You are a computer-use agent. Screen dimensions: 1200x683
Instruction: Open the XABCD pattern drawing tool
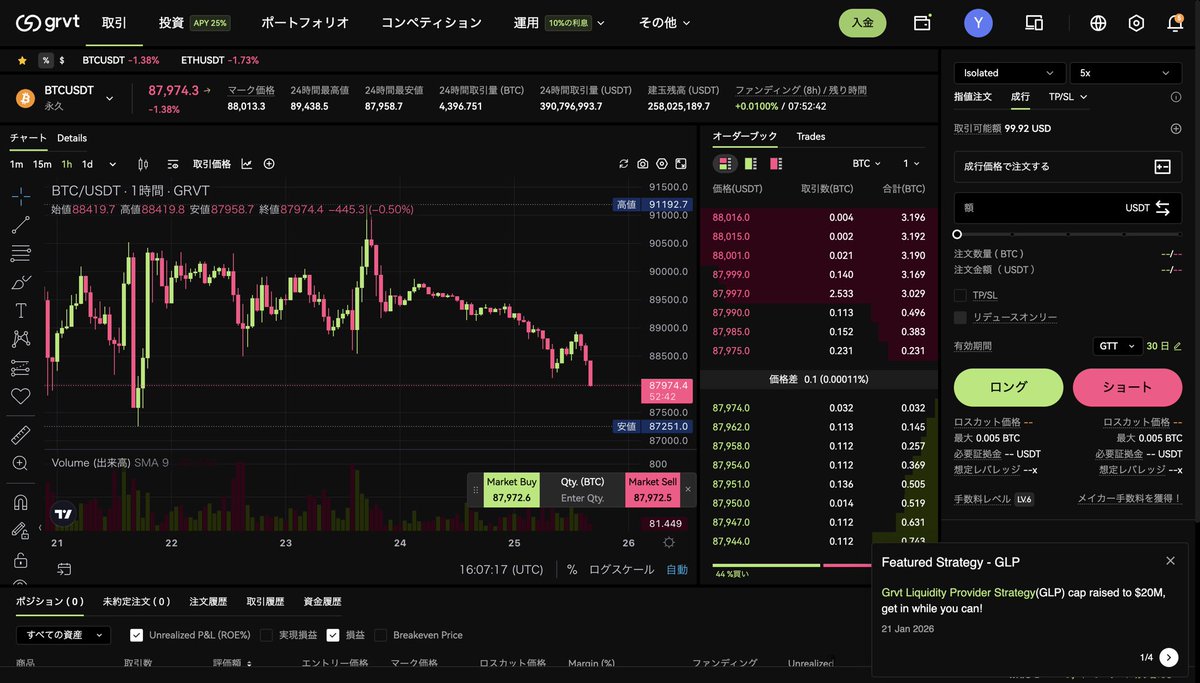pos(20,338)
